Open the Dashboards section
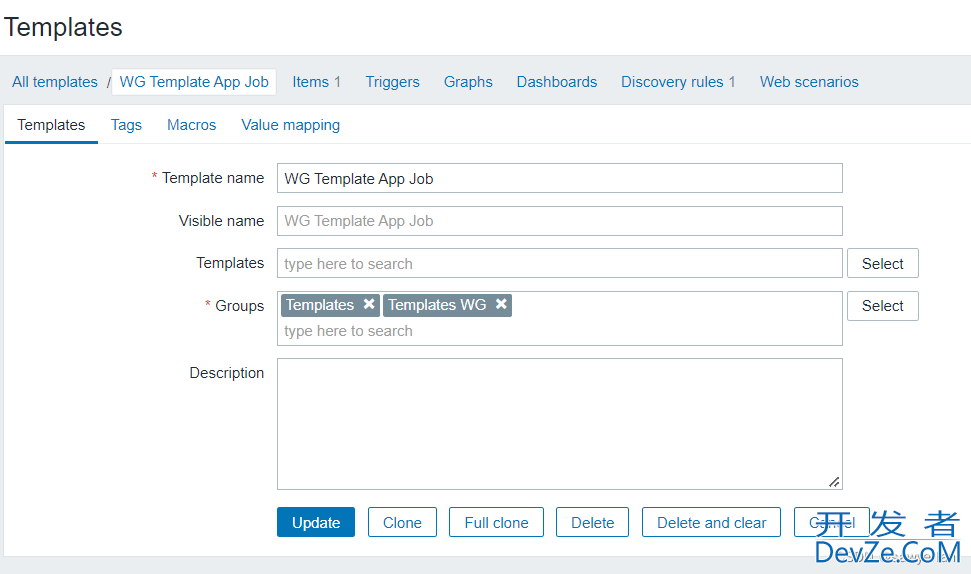 tap(557, 82)
